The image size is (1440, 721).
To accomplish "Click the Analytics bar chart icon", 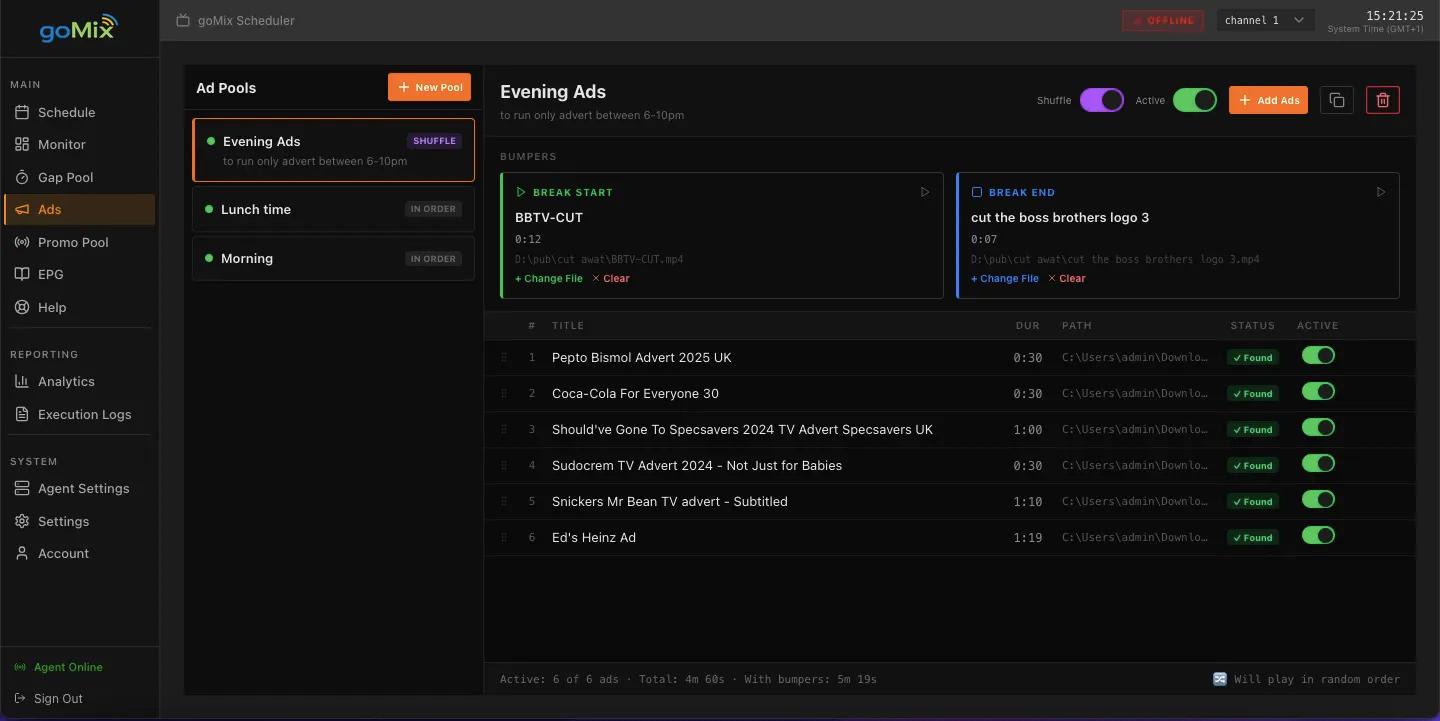I will pyautogui.click(x=22, y=382).
